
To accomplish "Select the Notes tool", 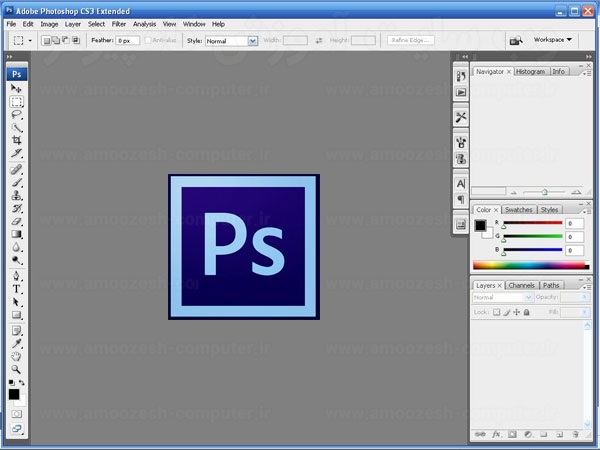I will [16, 331].
